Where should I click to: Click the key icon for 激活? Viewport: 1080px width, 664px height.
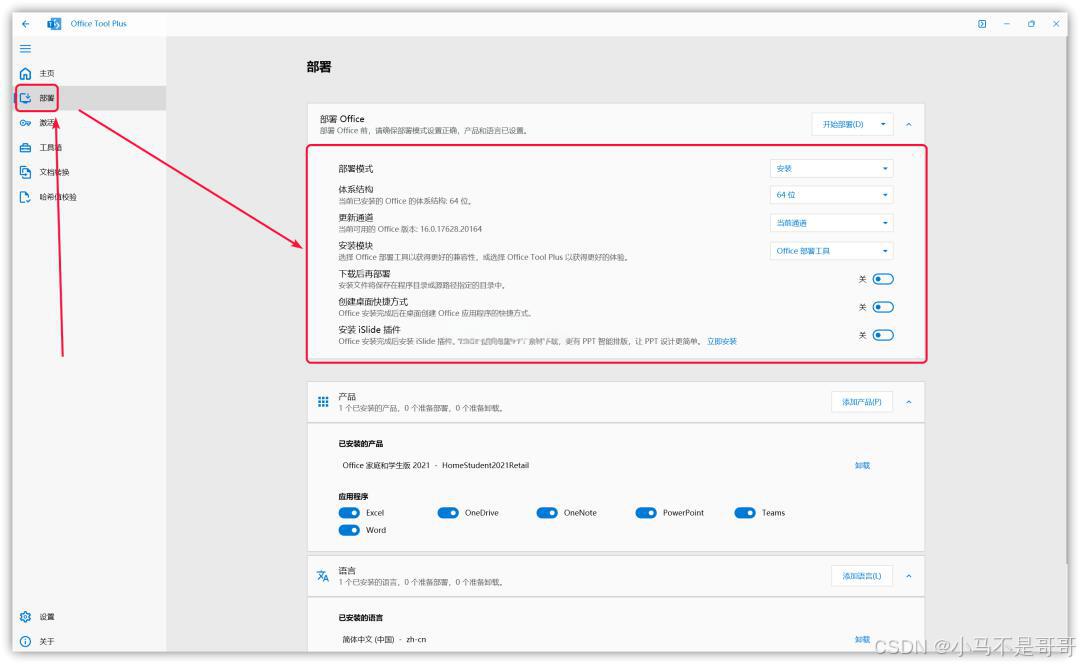pyautogui.click(x=25, y=123)
